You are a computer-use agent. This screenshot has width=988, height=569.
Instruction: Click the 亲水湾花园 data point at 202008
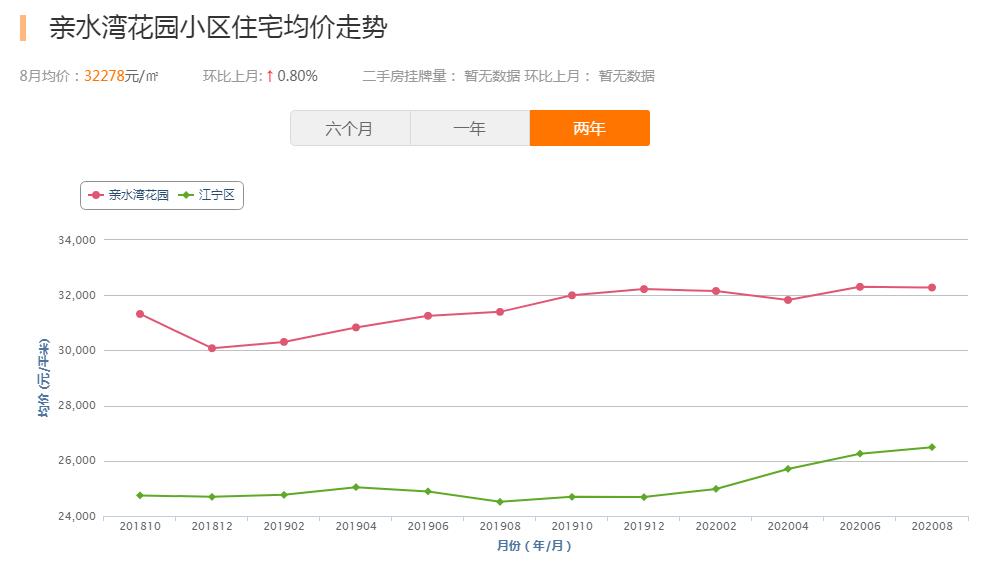click(x=932, y=288)
